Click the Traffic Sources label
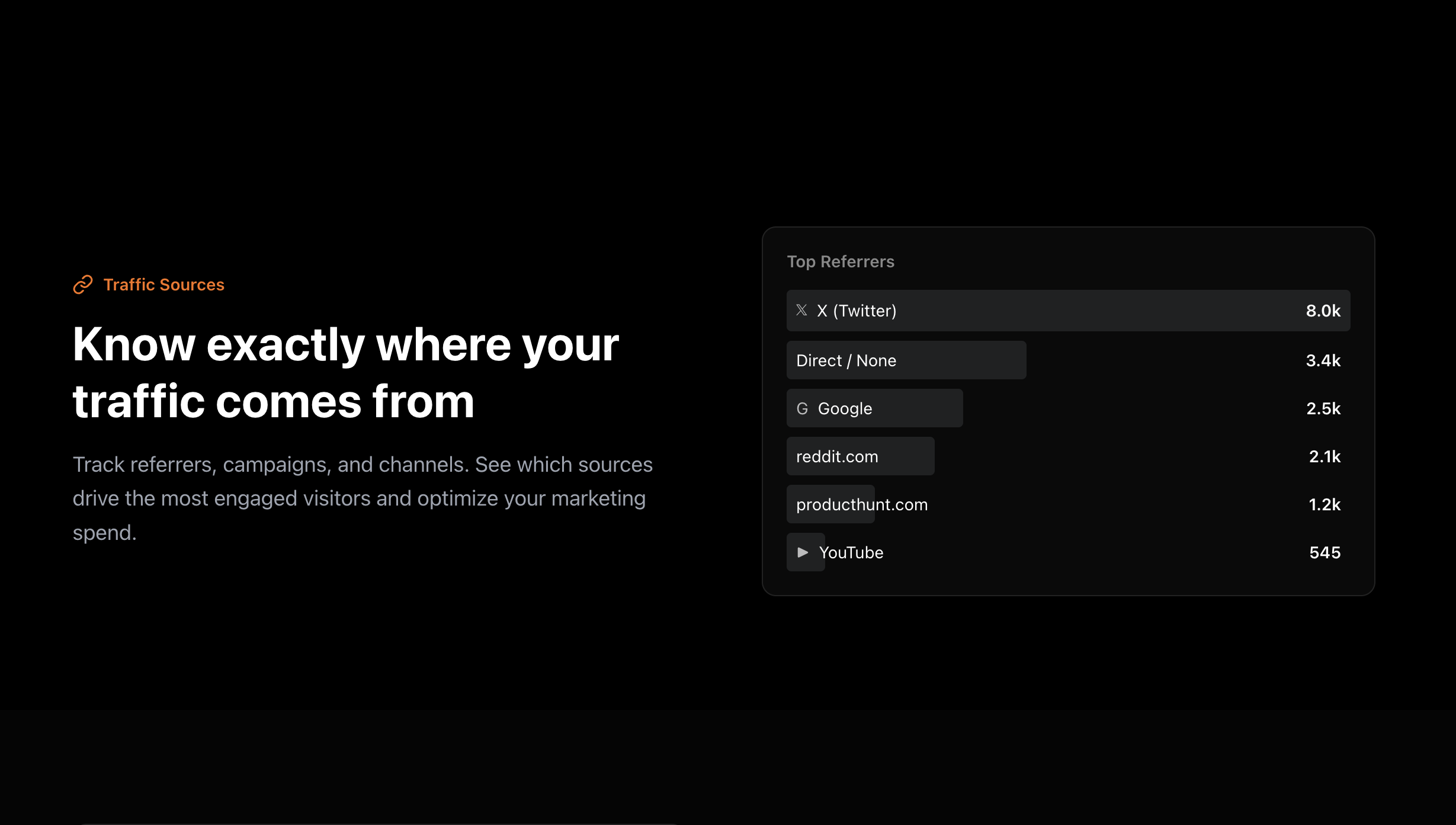Viewport: 1456px width, 825px height. pos(163,284)
